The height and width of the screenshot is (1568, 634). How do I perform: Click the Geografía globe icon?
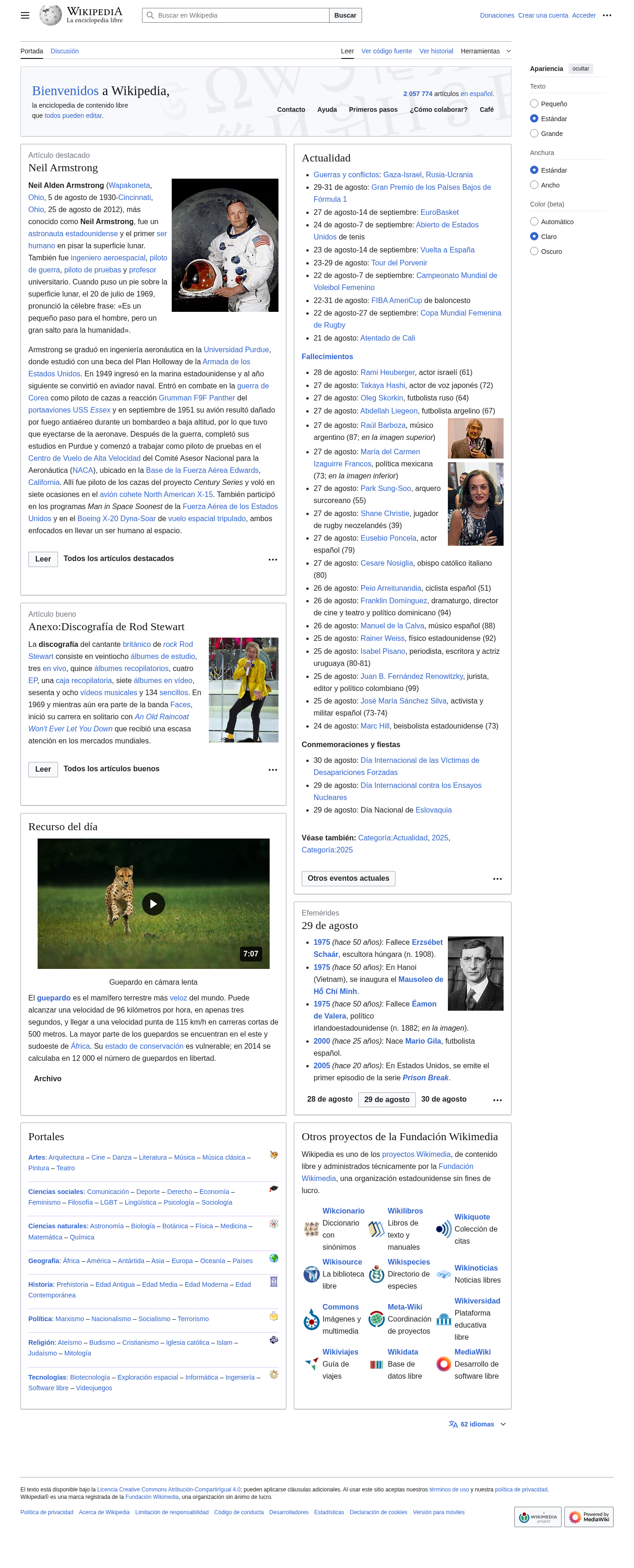point(273,1258)
